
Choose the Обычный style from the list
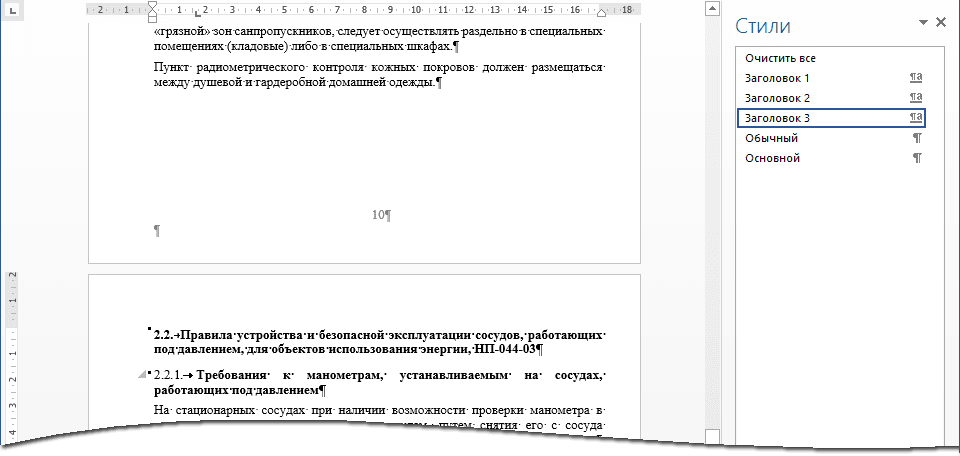pyautogui.click(x=771, y=138)
